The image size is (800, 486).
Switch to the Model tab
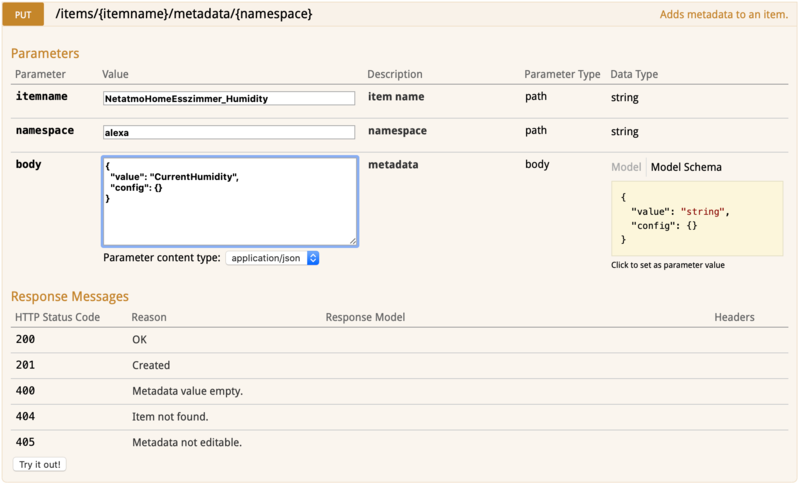coord(626,167)
